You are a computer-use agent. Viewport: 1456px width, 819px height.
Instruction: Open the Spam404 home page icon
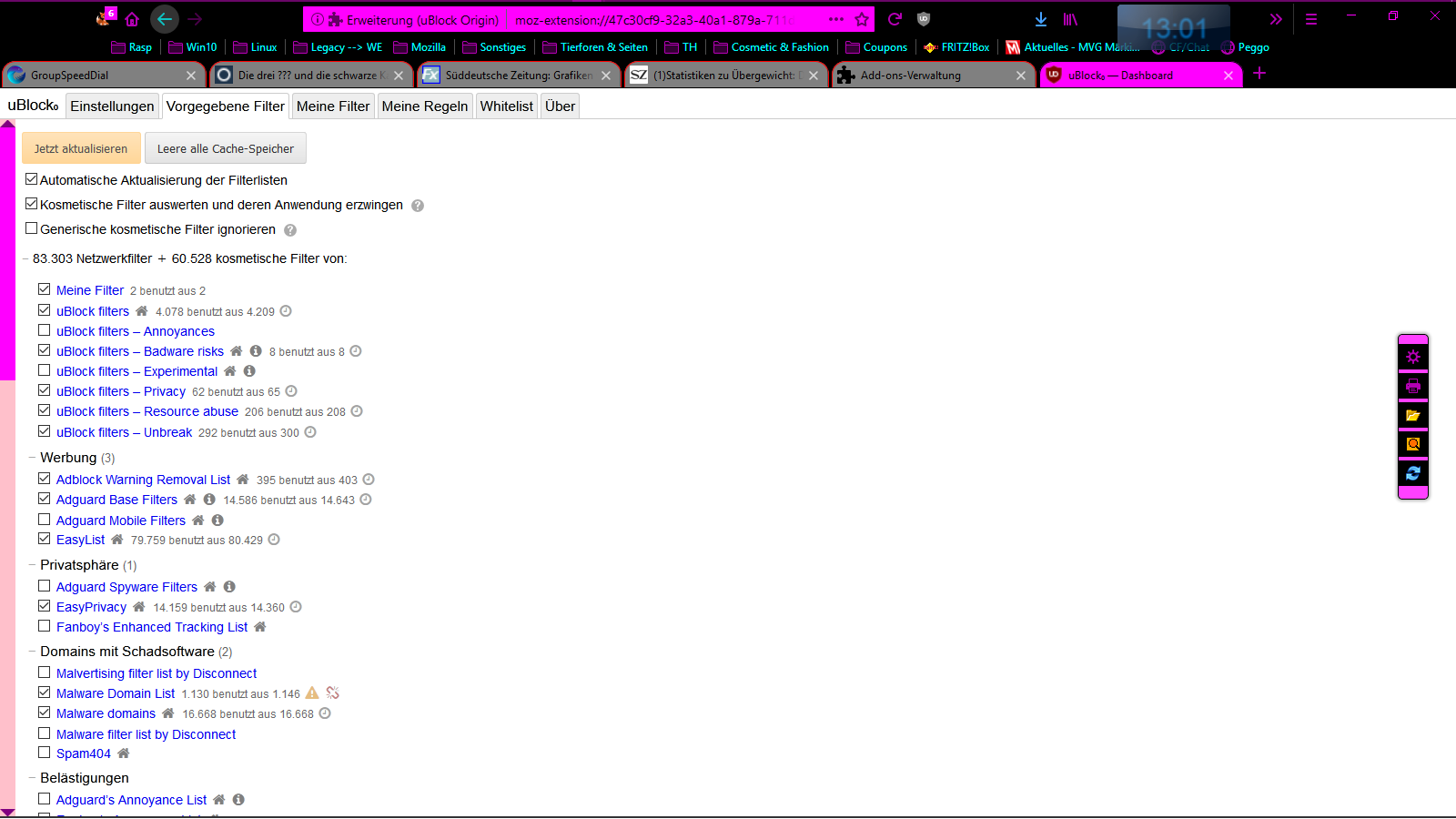124,753
